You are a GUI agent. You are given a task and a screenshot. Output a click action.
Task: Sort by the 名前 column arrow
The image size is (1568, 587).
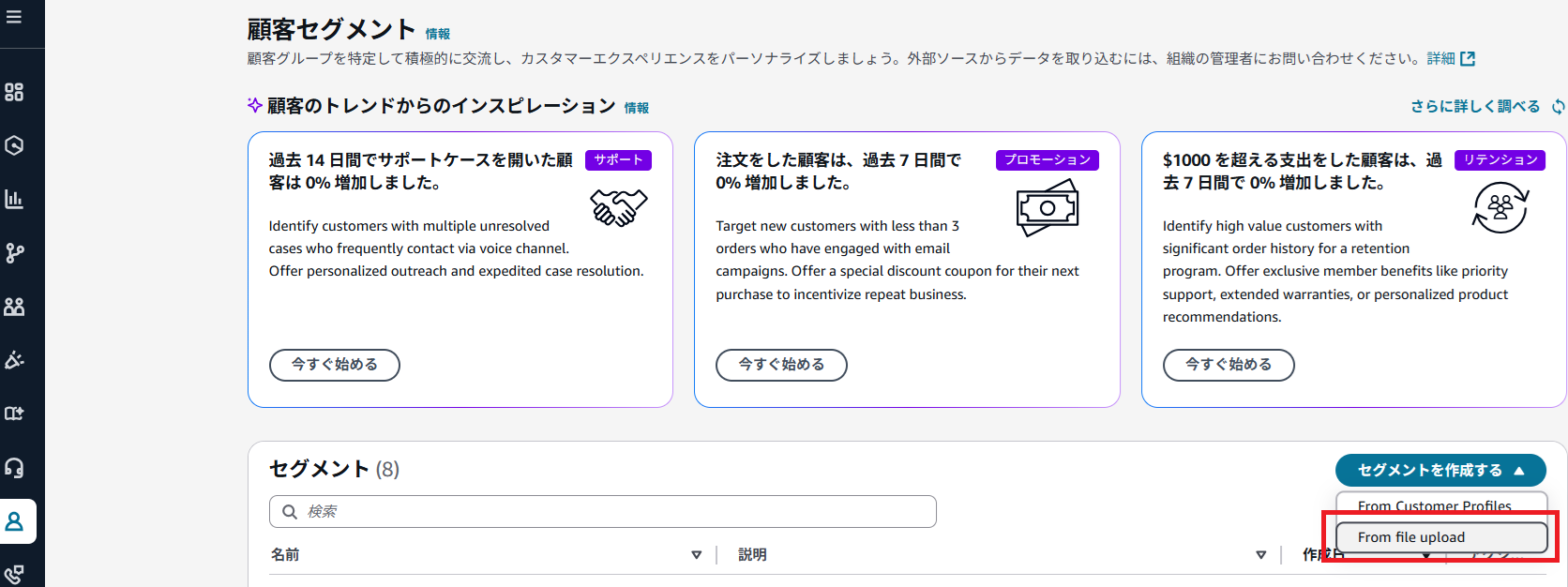(696, 555)
